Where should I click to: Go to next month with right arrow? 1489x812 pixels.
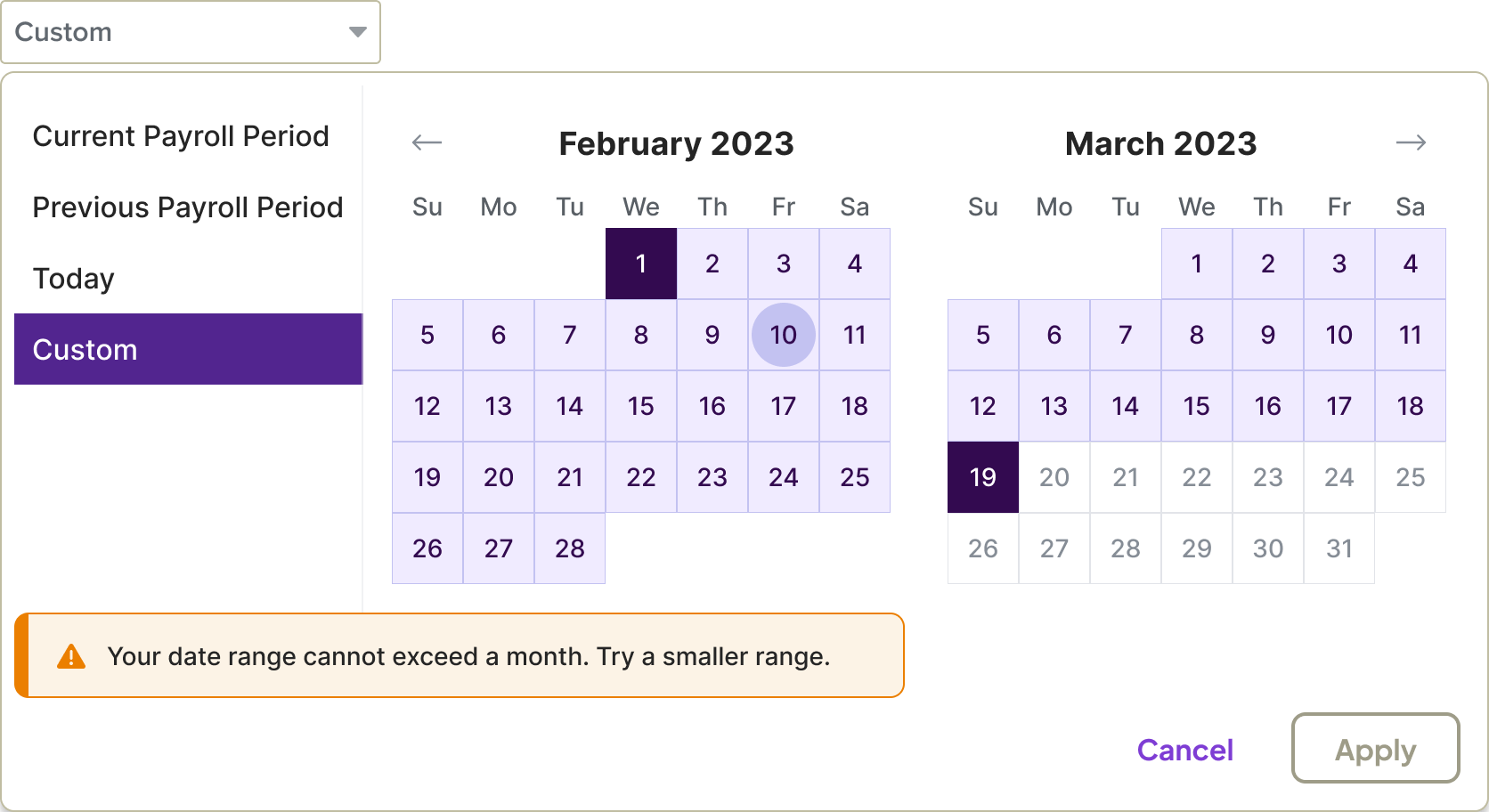(1411, 142)
